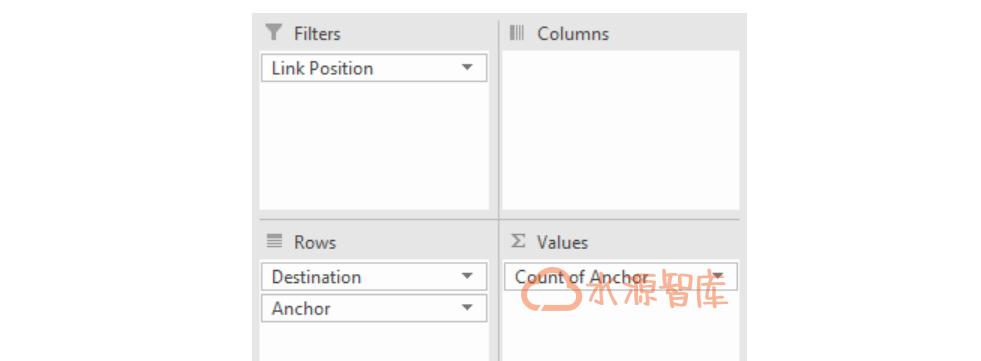Open the Anchor field dropdown arrow
The width and height of the screenshot is (981, 361).
coord(467,308)
